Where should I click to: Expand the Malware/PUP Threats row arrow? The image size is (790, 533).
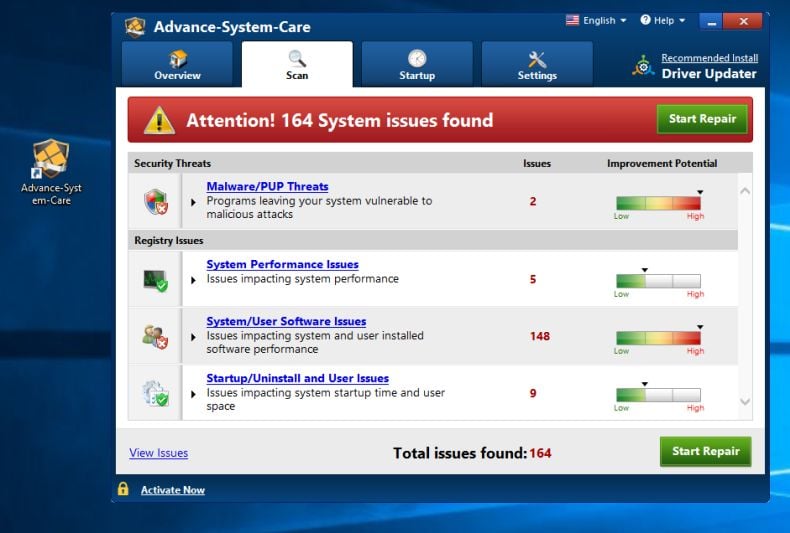coord(193,202)
